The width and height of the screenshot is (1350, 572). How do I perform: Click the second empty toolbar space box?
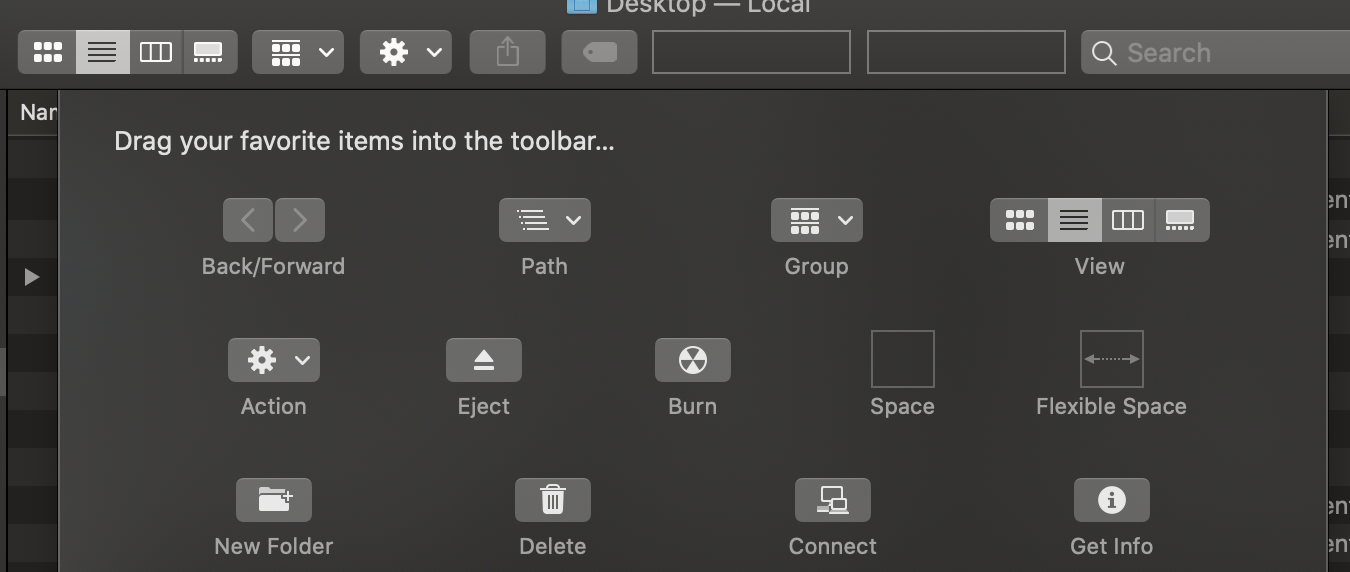[966, 52]
